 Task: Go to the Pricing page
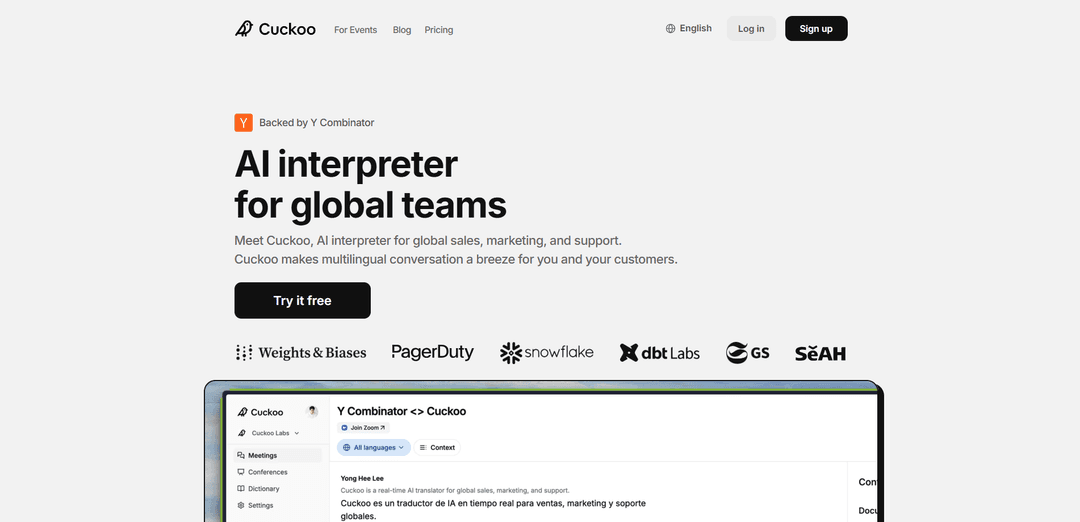click(x=439, y=30)
